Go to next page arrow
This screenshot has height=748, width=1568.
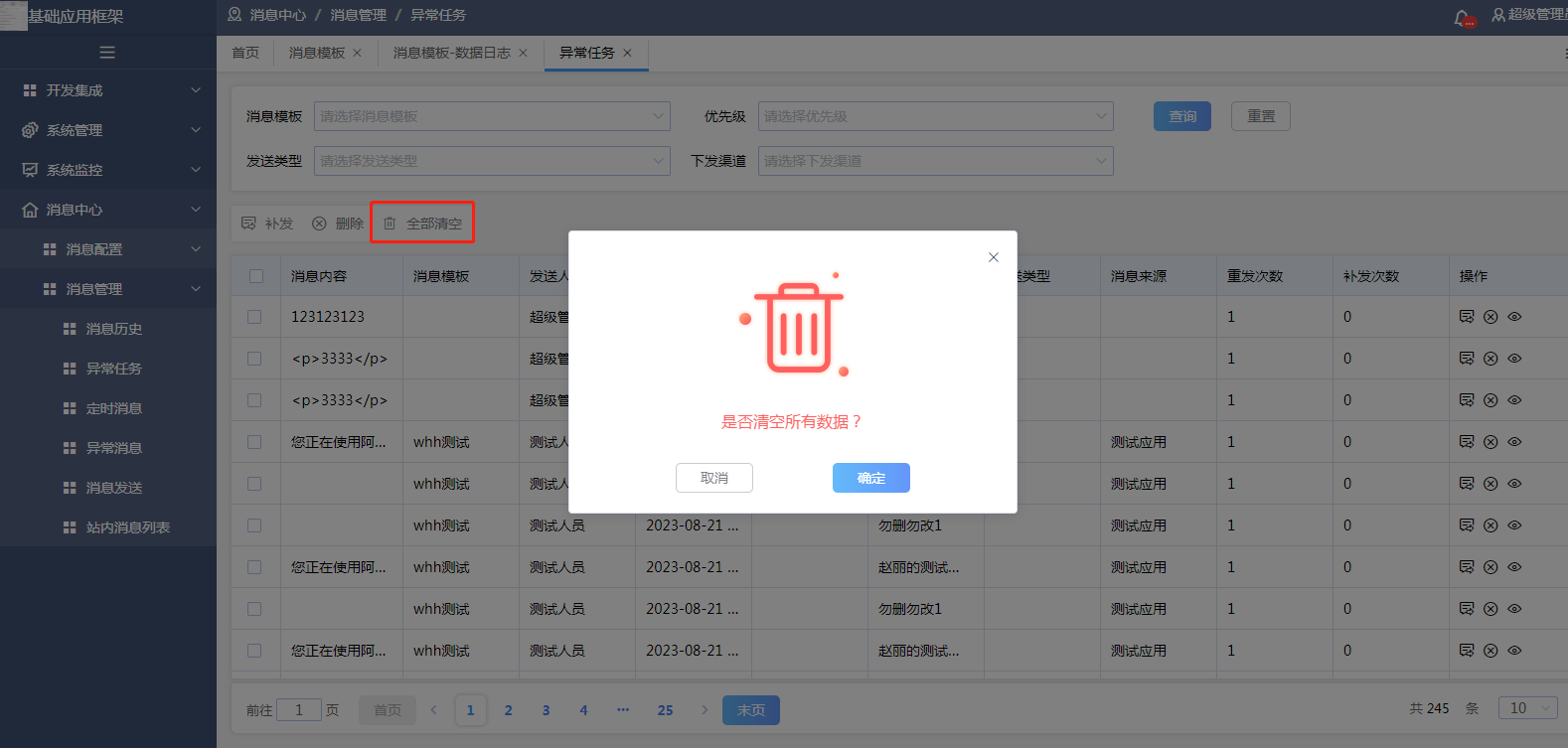point(705,710)
